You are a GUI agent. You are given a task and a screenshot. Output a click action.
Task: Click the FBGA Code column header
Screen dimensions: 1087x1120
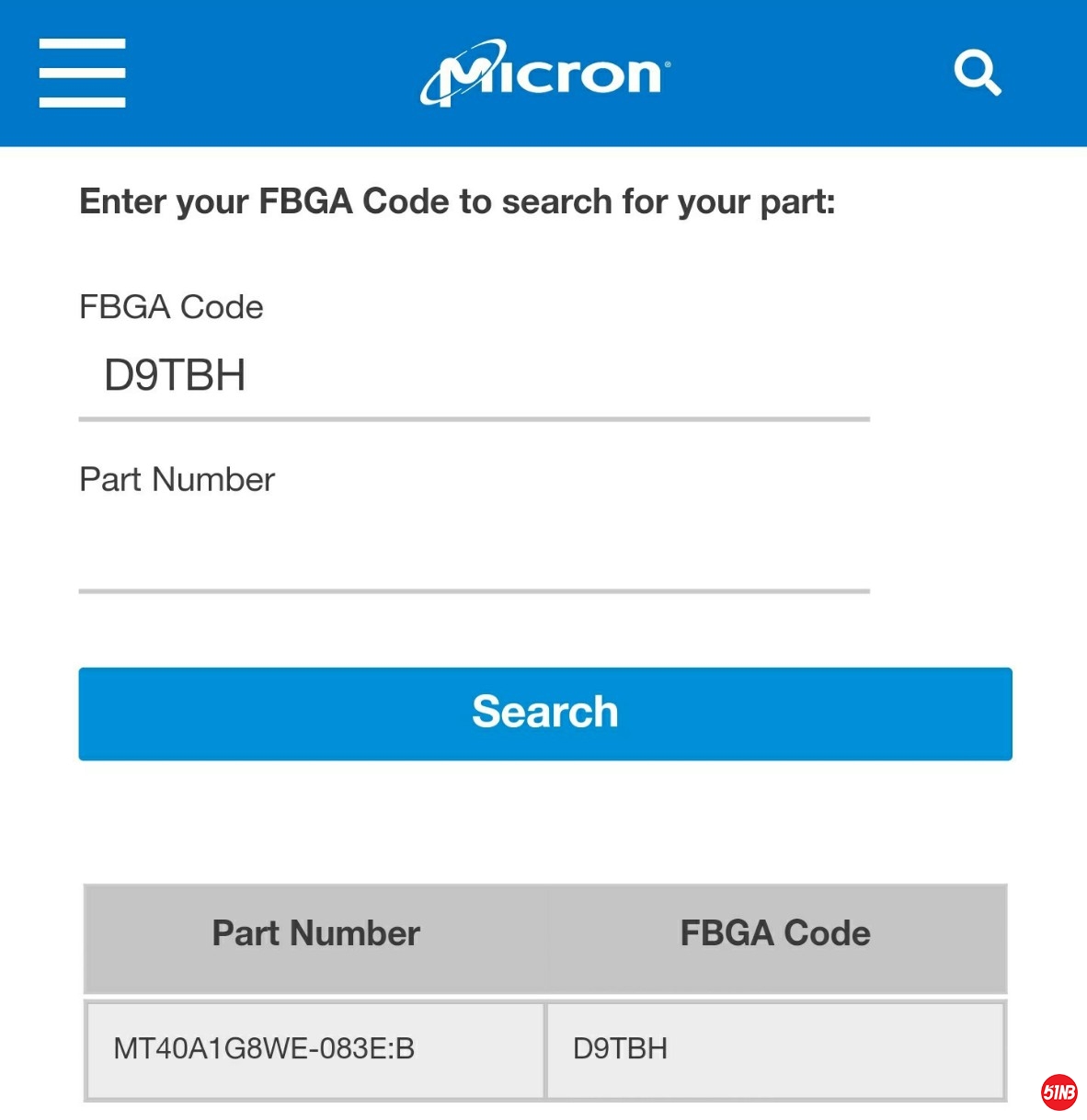pos(775,934)
